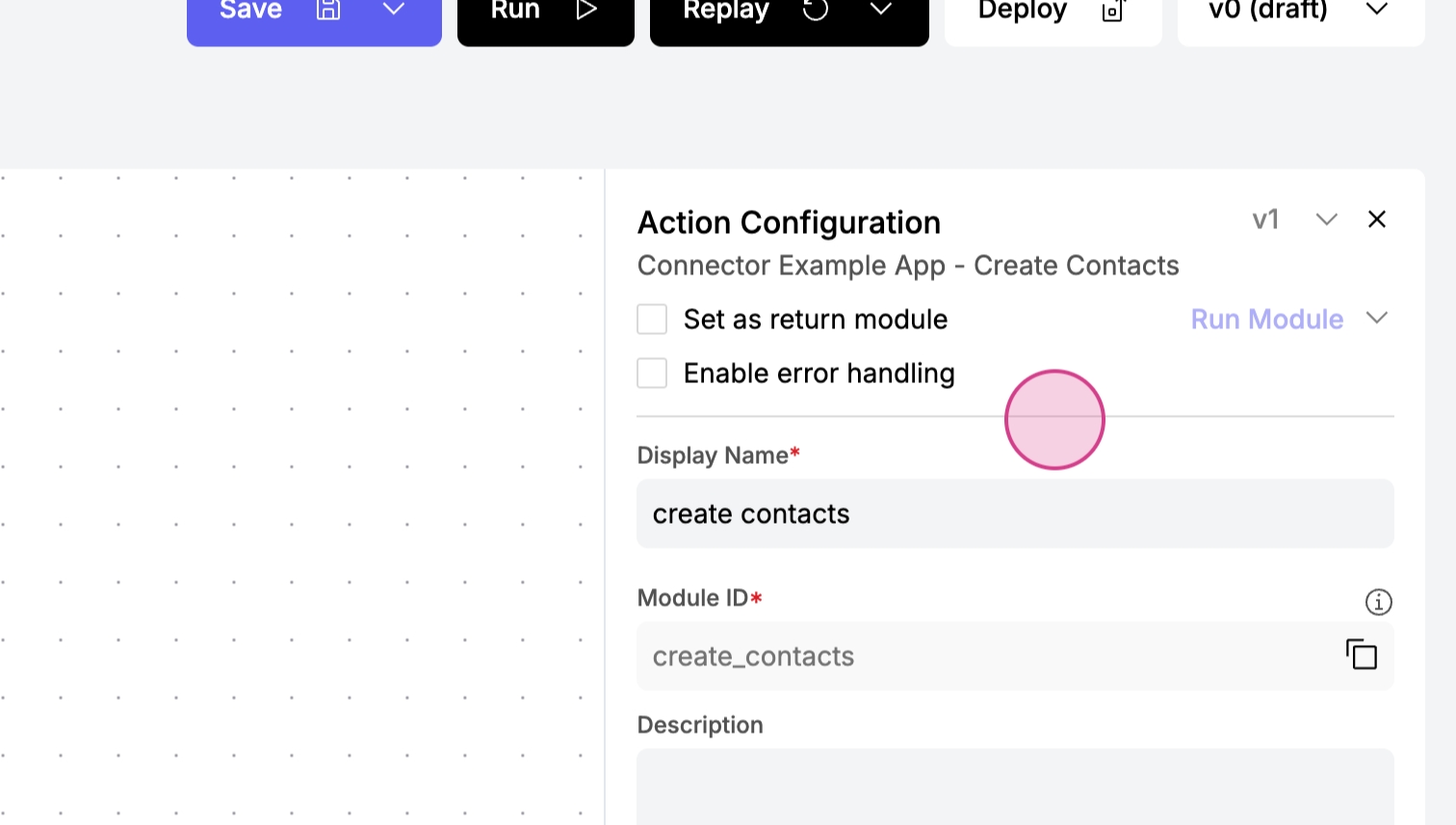This screenshot has width=1456, height=825.
Task: Click the Run Module link
Action: (1266, 319)
